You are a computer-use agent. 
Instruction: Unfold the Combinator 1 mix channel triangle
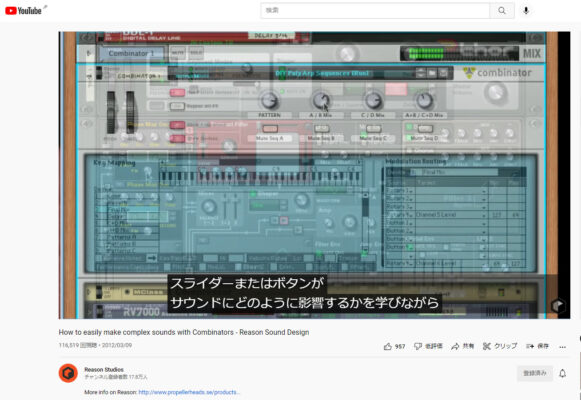[89, 53]
